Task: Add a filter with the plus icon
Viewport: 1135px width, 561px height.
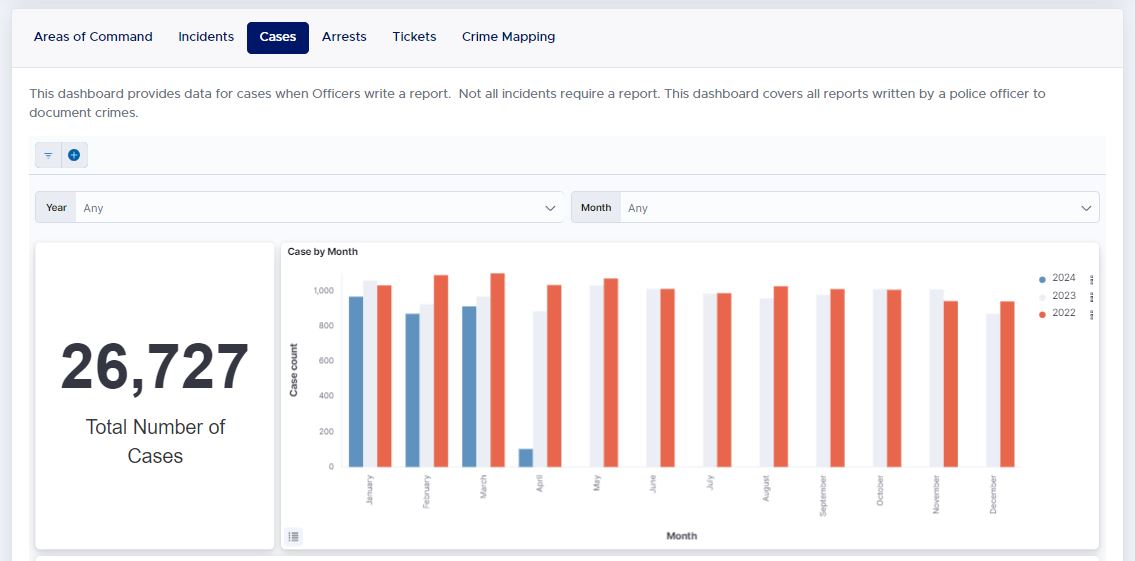Action: pyautogui.click(x=74, y=155)
